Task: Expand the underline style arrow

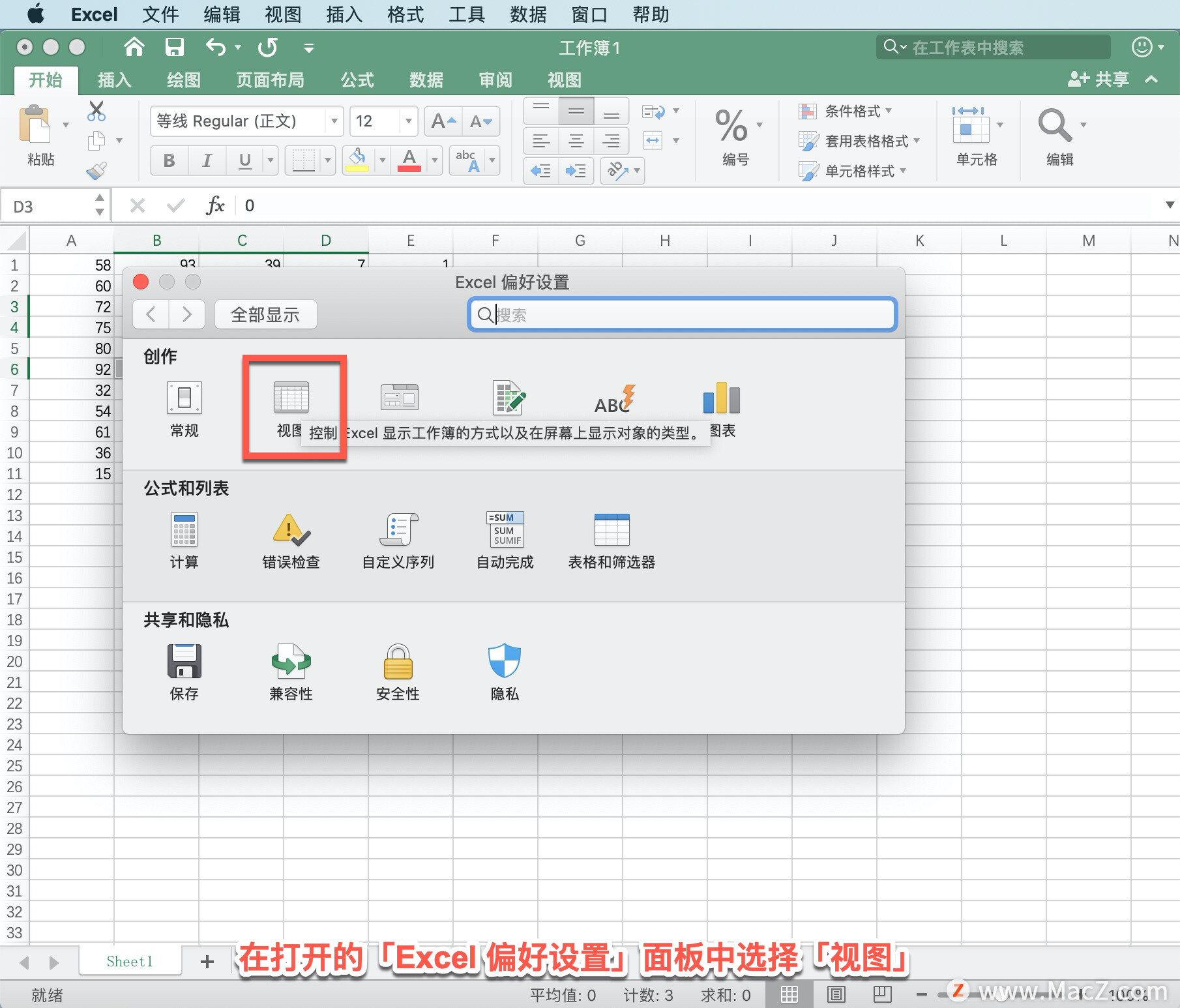Action: click(270, 160)
